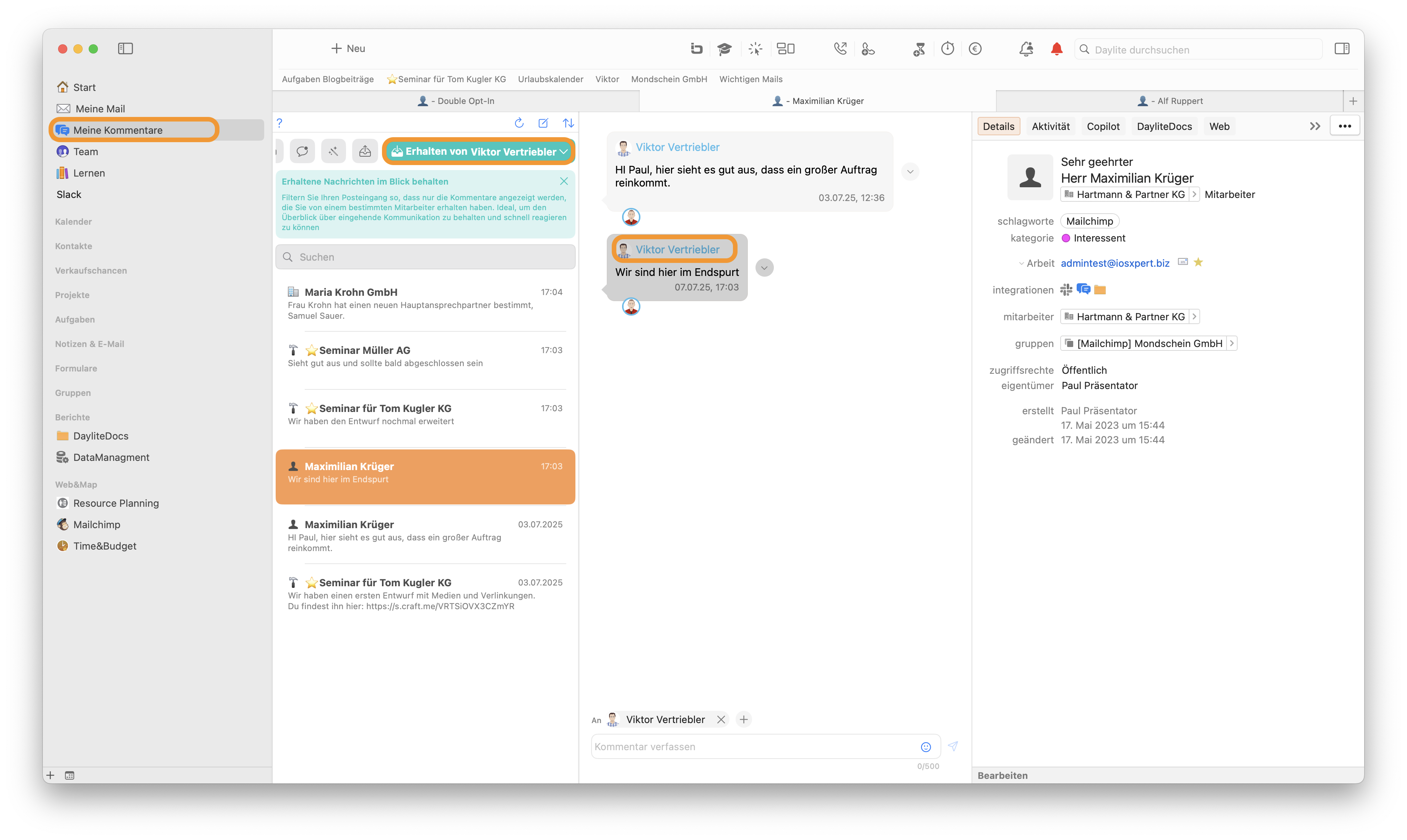Click the cursor click sparkle icon

coord(755,49)
